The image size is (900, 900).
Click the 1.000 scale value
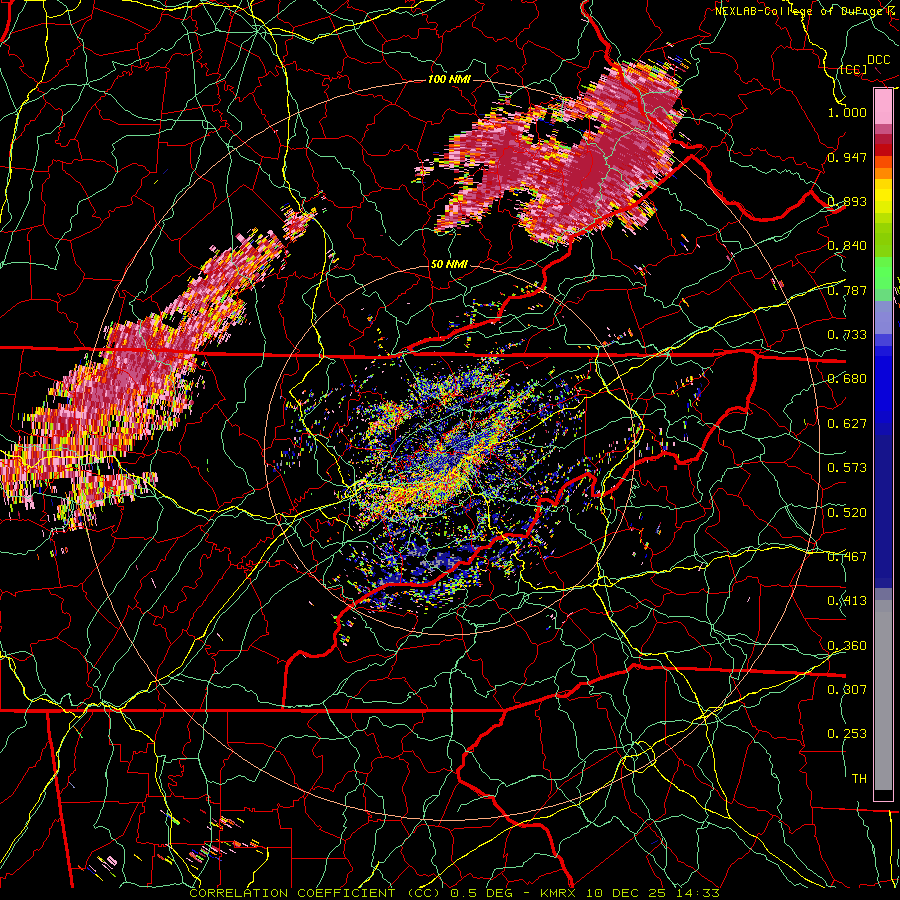tap(847, 112)
